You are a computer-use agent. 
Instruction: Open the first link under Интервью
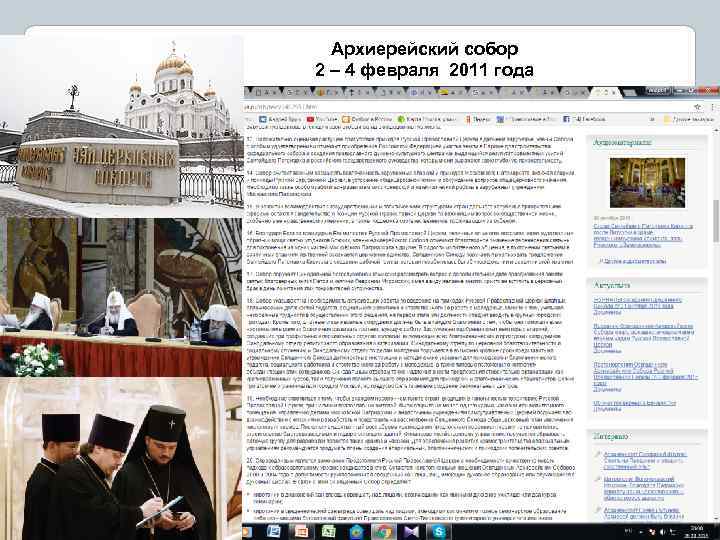tap(645, 460)
